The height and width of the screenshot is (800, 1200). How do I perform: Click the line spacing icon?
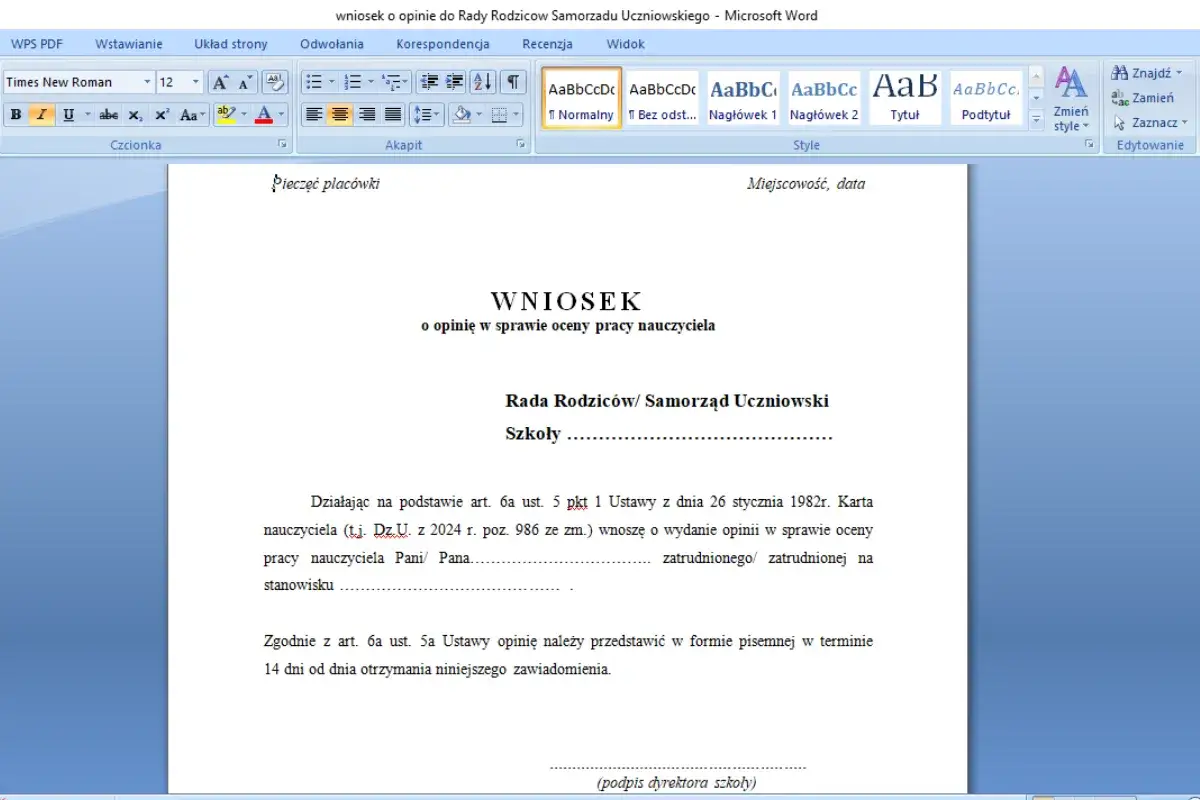pos(426,115)
